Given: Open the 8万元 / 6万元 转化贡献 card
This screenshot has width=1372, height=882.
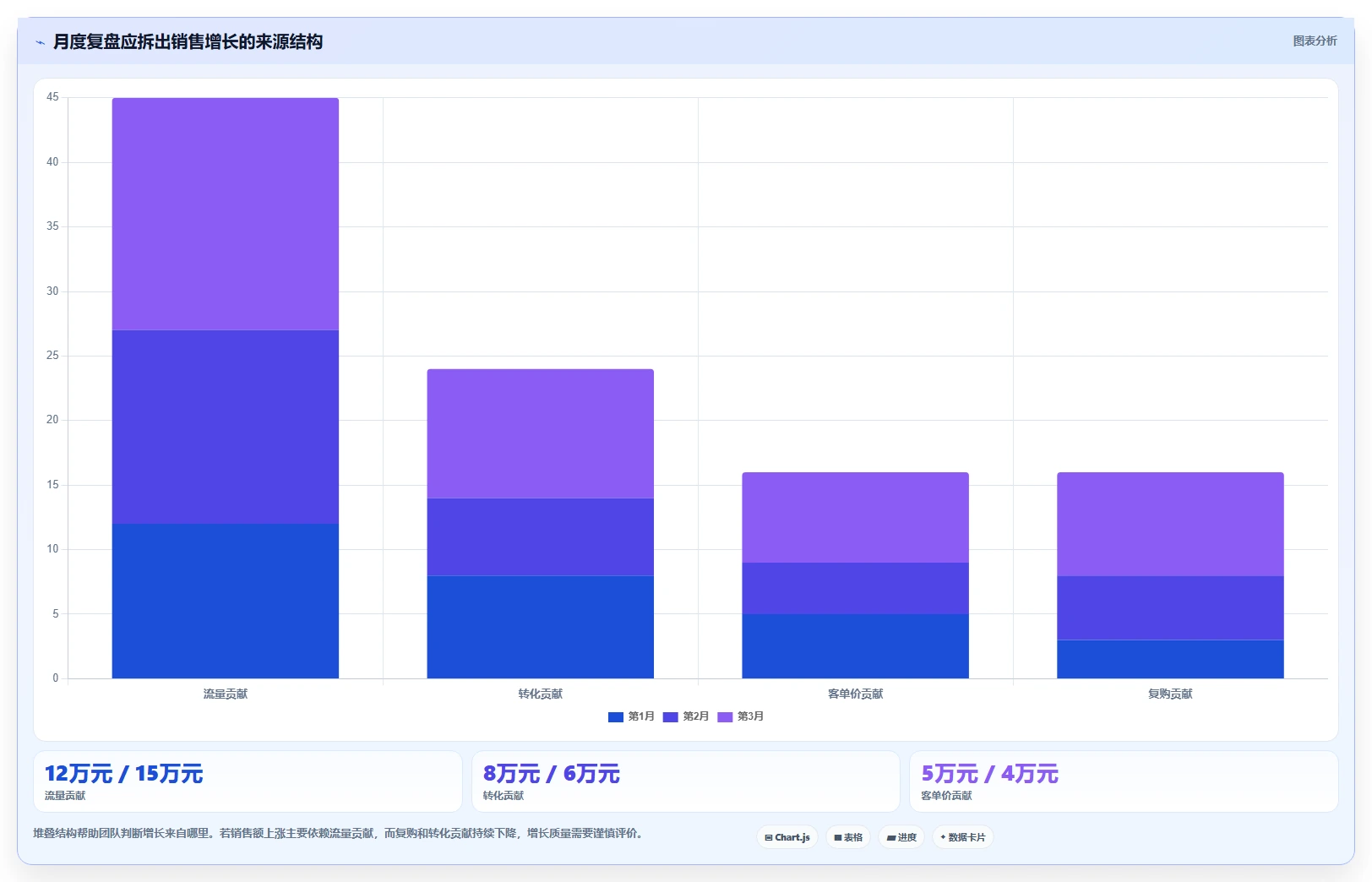Looking at the screenshot, I should pyautogui.click(x=686, y=781).
